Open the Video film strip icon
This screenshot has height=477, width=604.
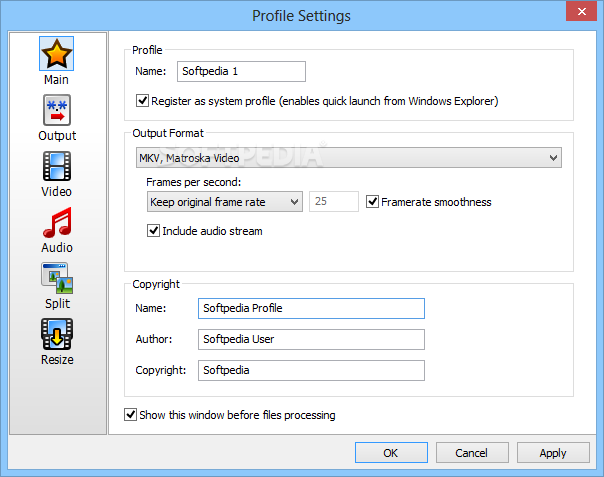coord(57,166)
